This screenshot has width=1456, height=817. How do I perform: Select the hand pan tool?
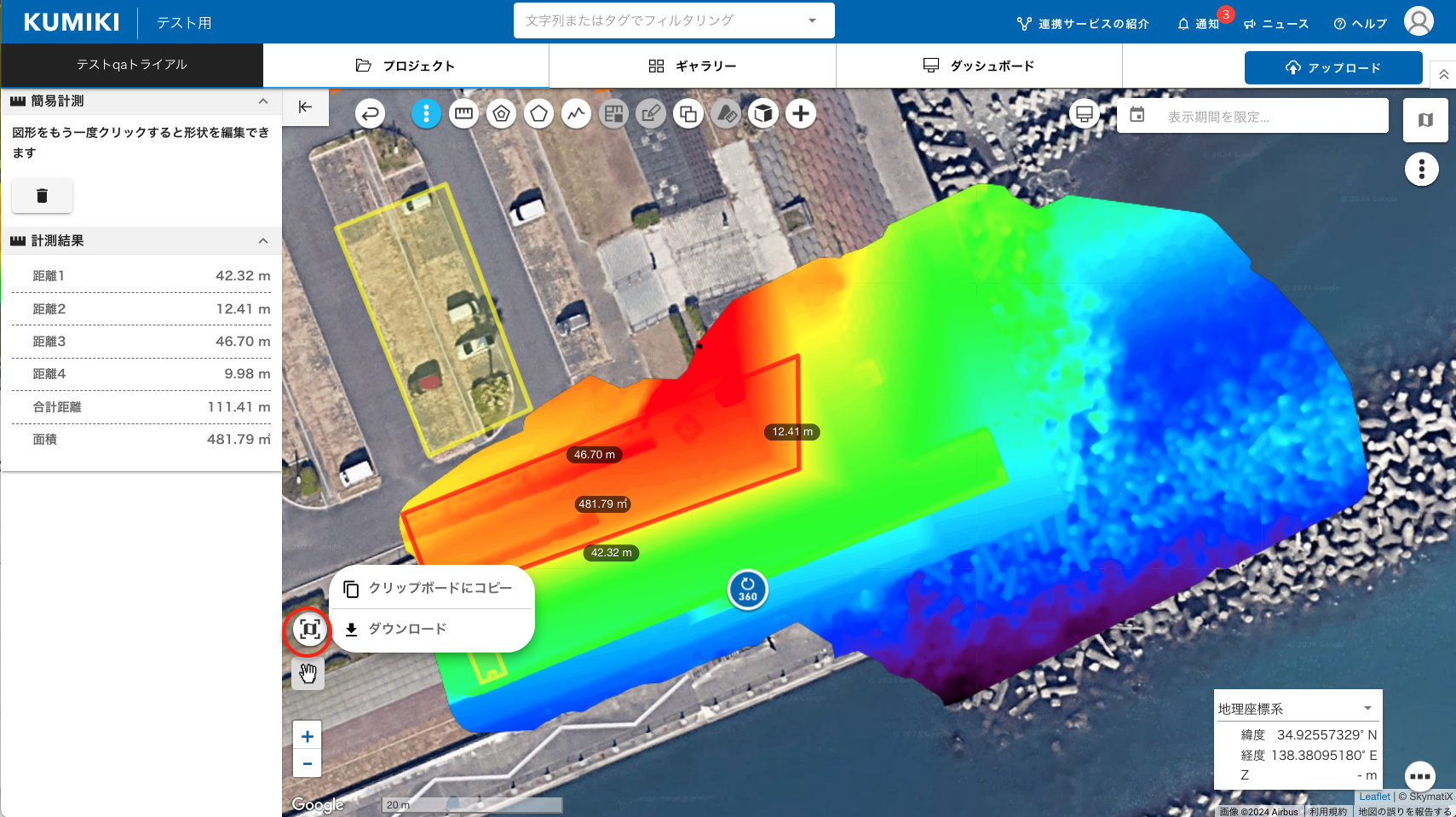(308, 674)
